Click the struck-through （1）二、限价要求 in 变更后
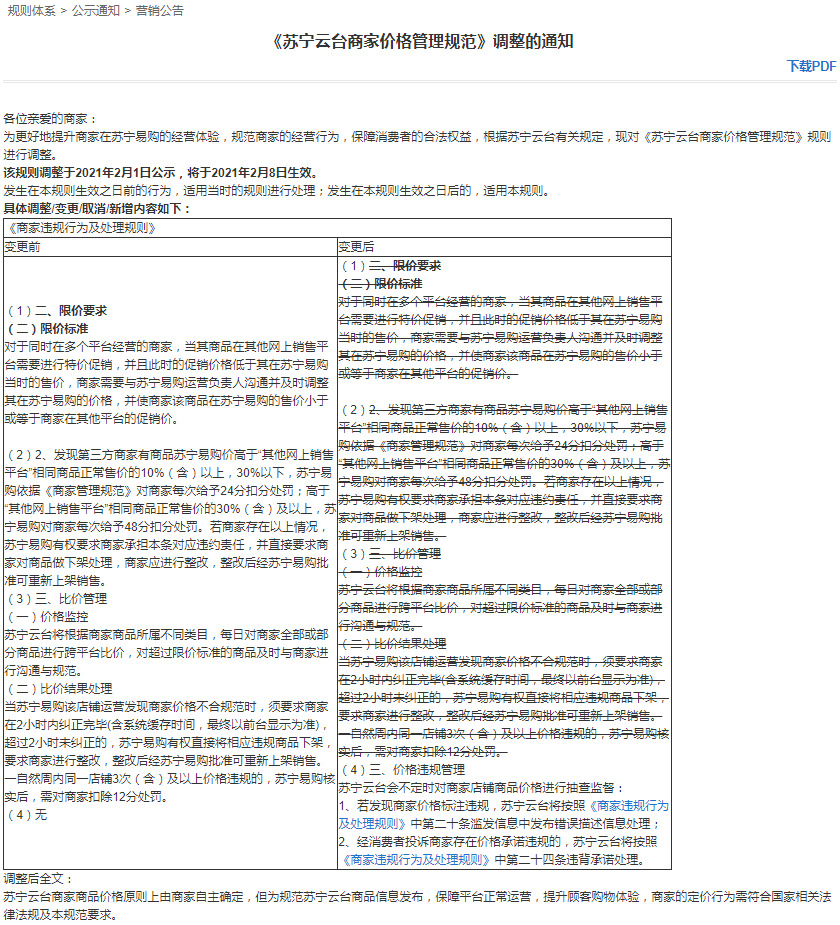 point(391,265)
